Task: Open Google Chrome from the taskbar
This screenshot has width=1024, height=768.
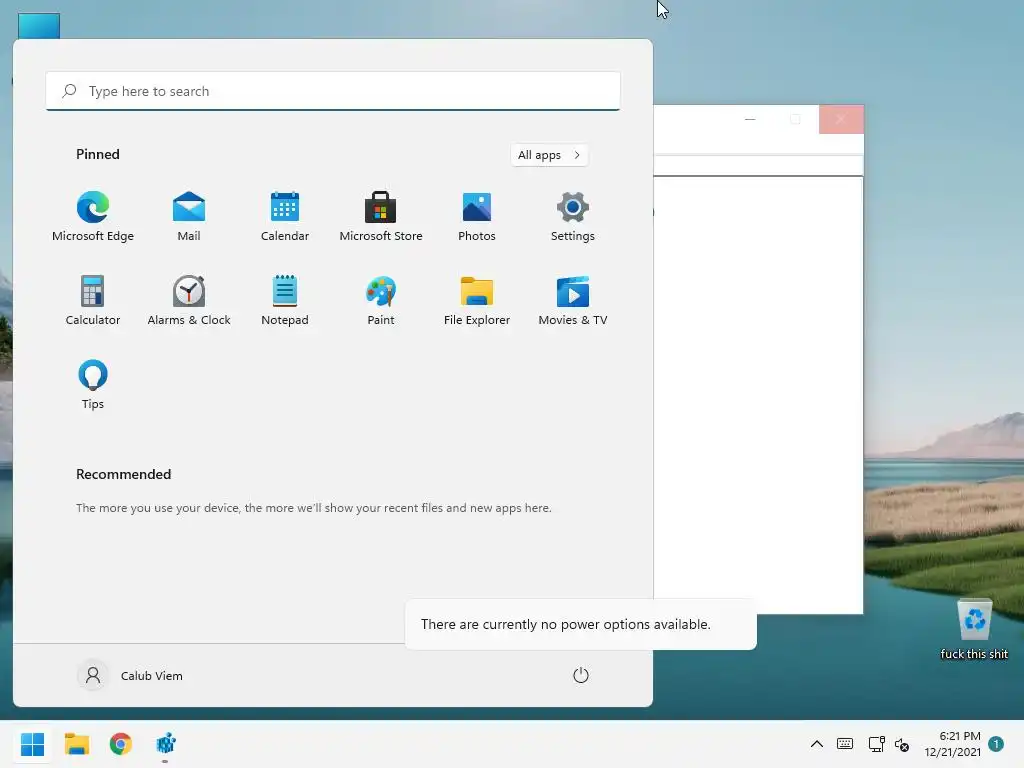Action: click(x=121, y=744)
